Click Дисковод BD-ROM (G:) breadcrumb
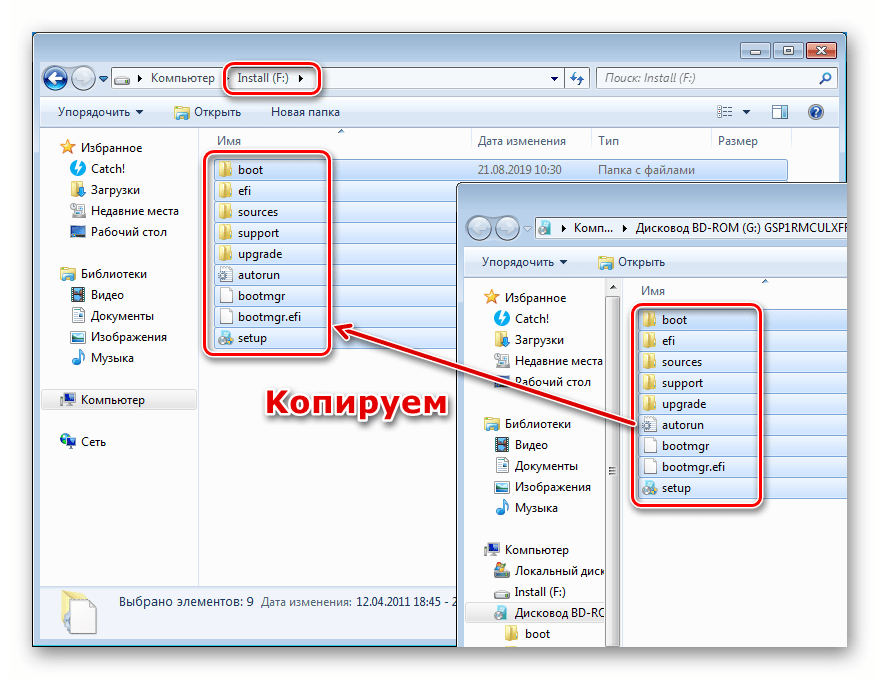This screenshot has width=879, height=679. (741, 228)
